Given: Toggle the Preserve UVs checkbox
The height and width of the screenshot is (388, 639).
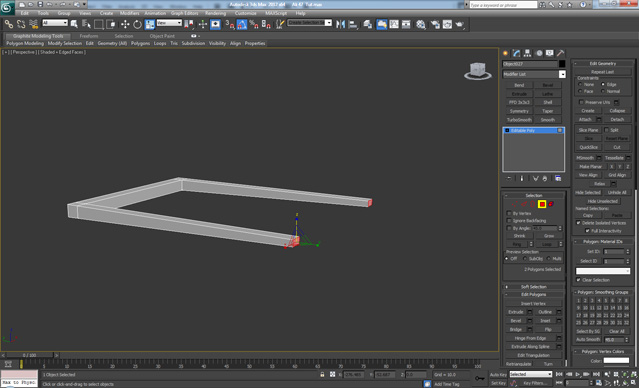Looking at the screenshot, I should [582, 102].
